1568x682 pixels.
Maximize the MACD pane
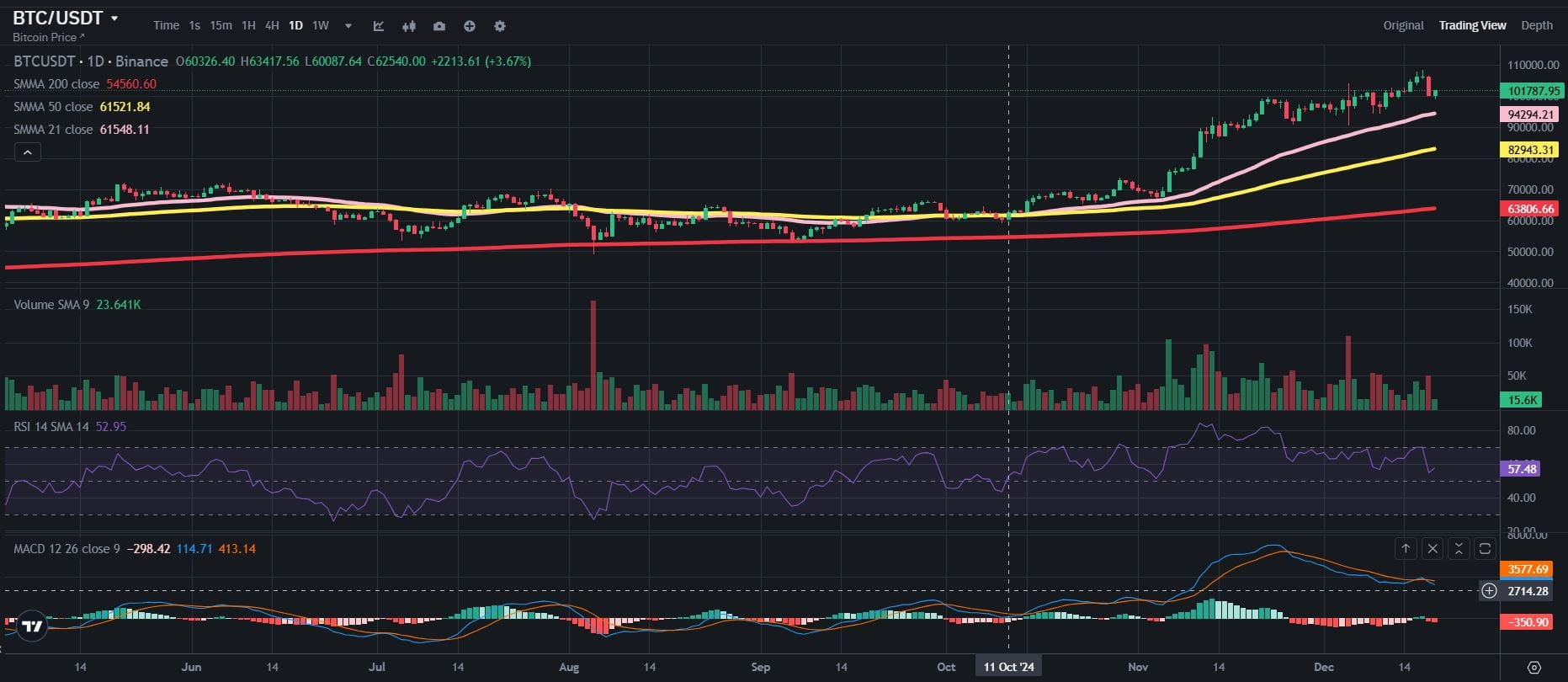[1486, 549]
